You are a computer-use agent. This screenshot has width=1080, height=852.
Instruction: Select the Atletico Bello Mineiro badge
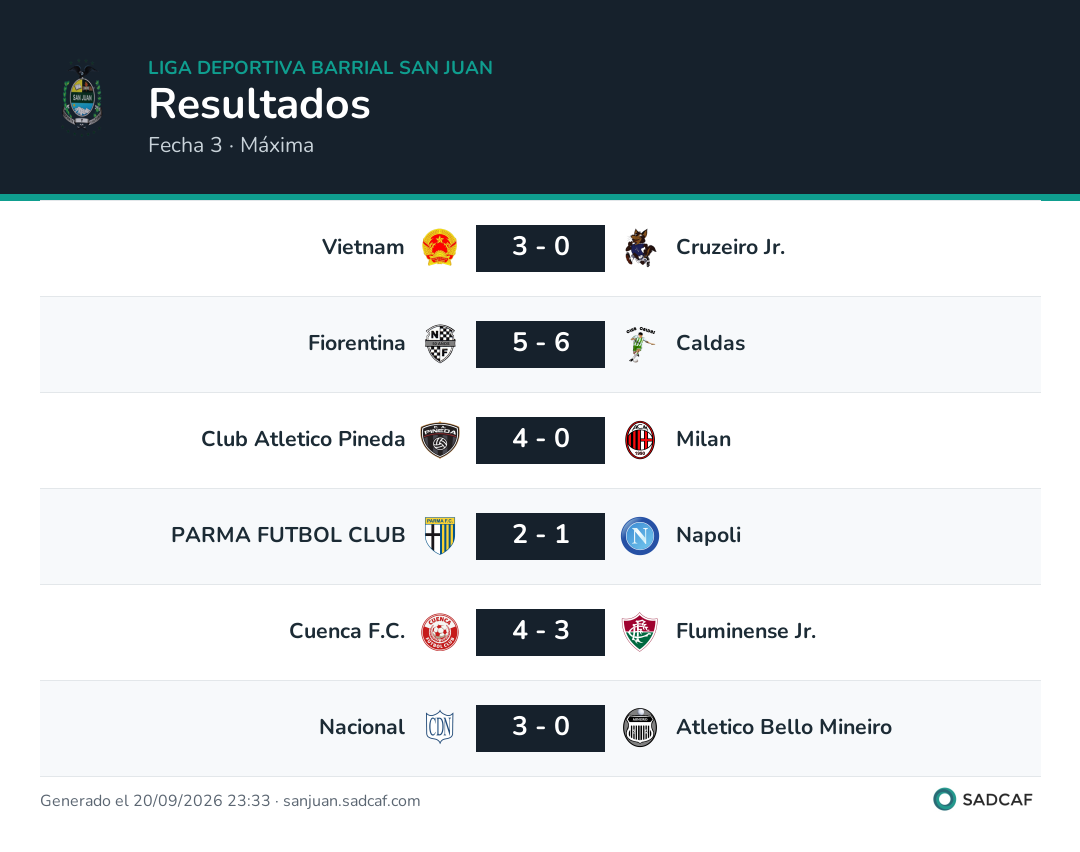coord(640,727)
